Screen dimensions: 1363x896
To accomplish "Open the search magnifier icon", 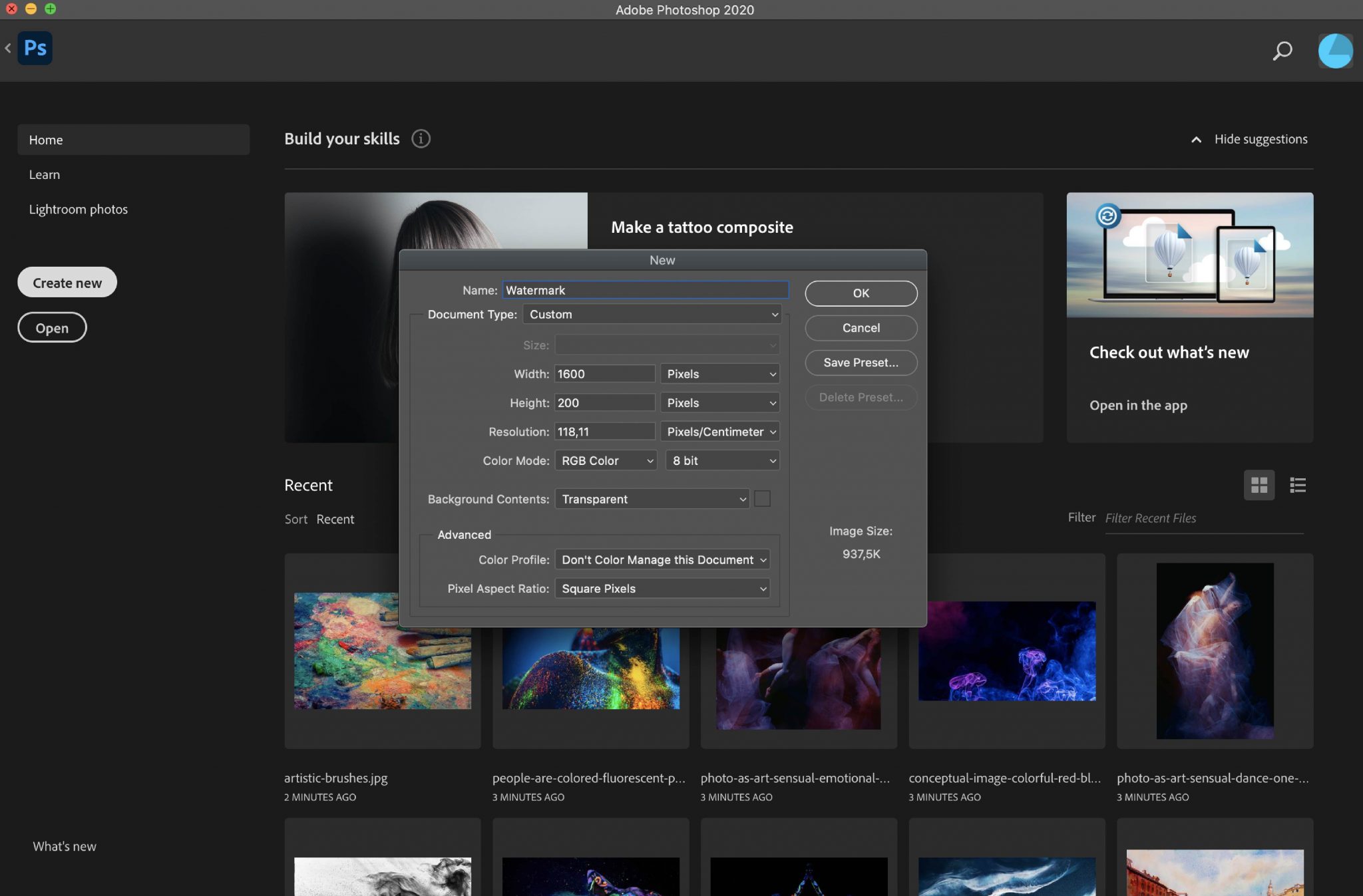I will tap(1282, 51).
